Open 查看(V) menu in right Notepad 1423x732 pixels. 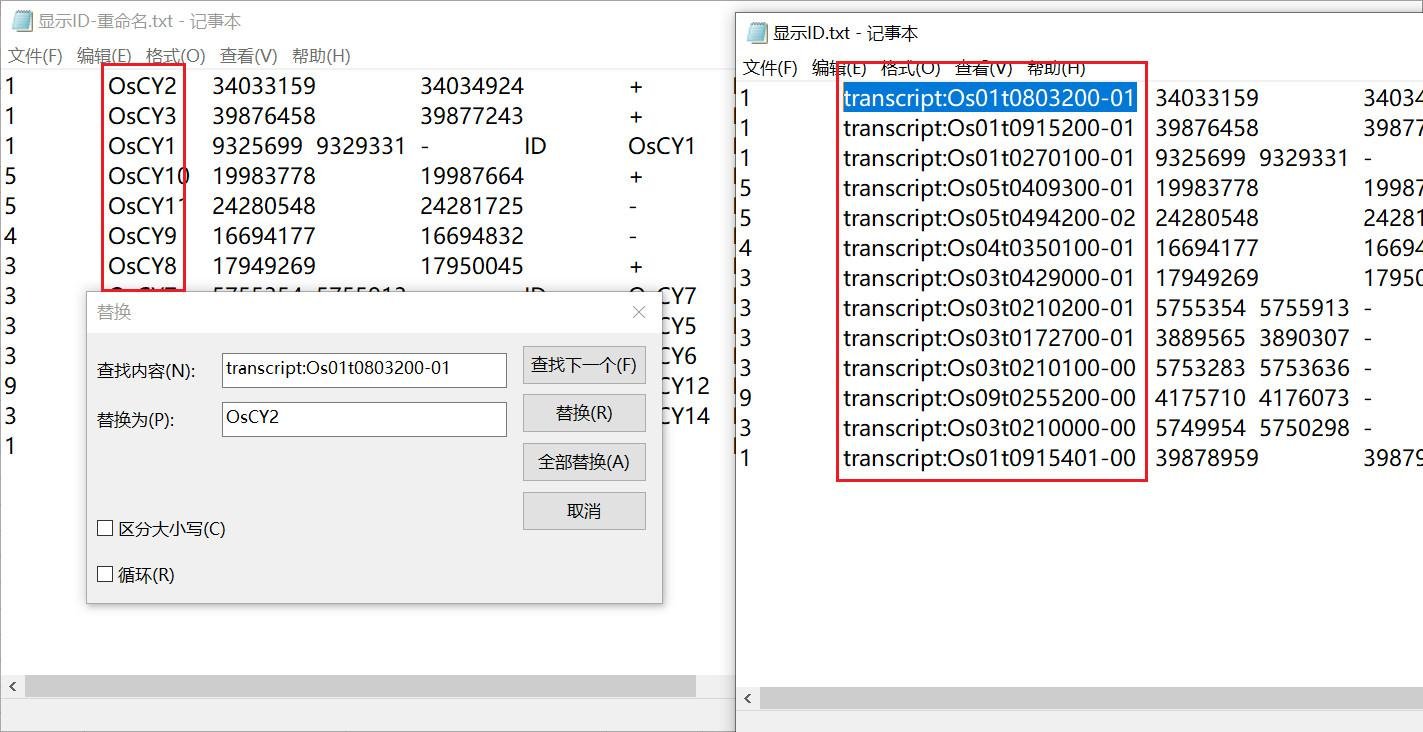(x=984, y=68)
